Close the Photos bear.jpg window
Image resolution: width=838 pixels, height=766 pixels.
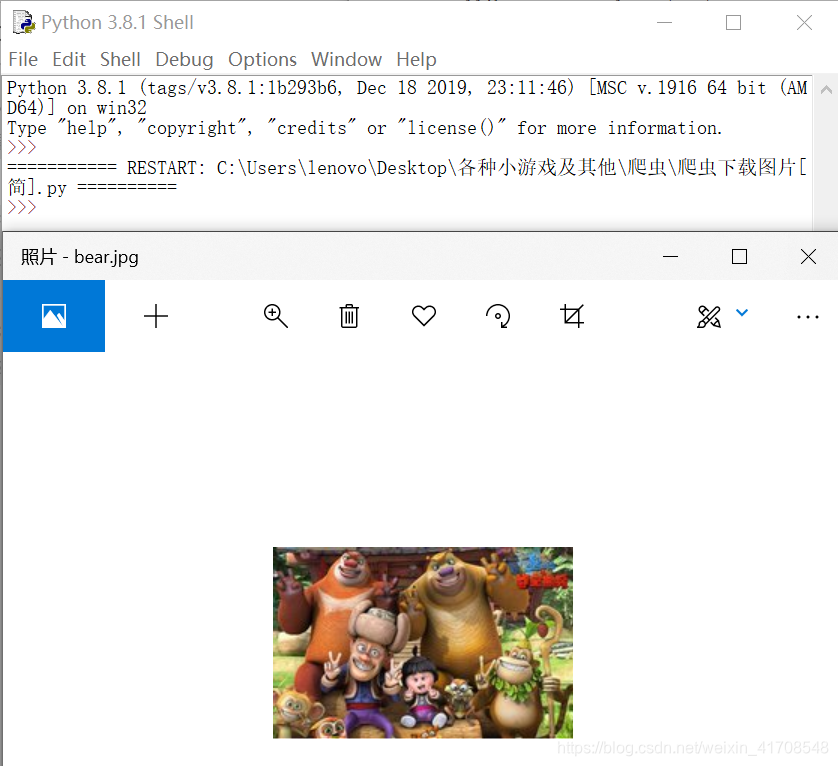click(808, 257)
